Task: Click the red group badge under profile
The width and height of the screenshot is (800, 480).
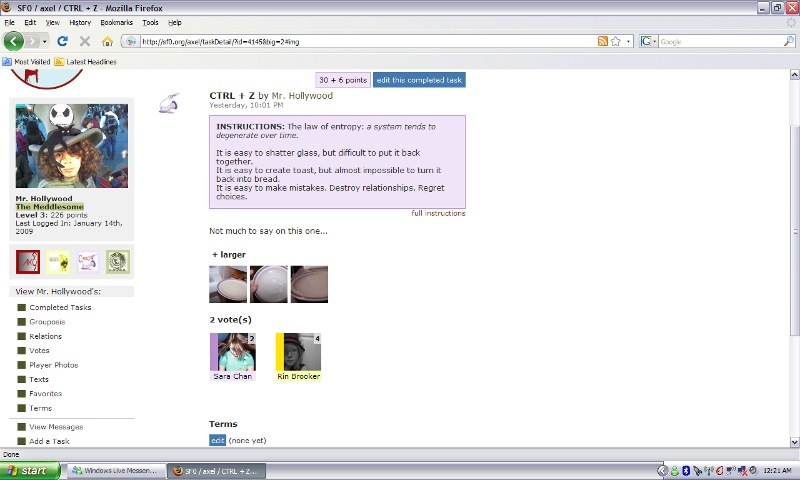Action: pos(28,262)
